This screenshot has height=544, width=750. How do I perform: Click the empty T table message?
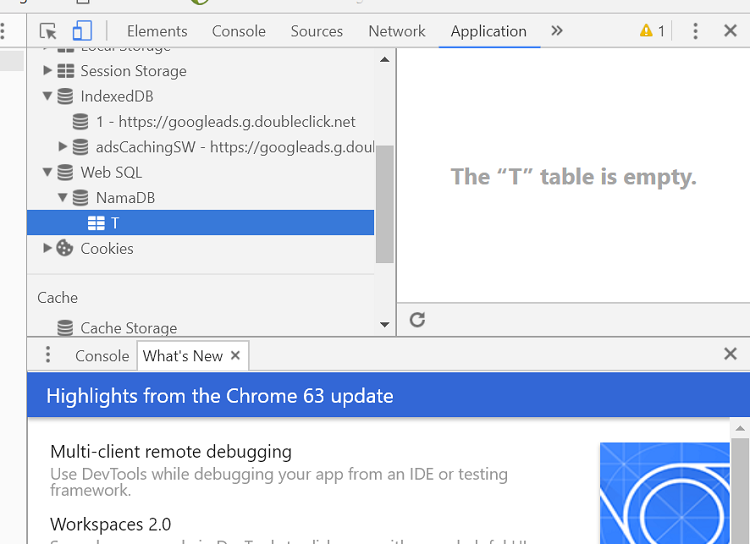click(573, 177)
